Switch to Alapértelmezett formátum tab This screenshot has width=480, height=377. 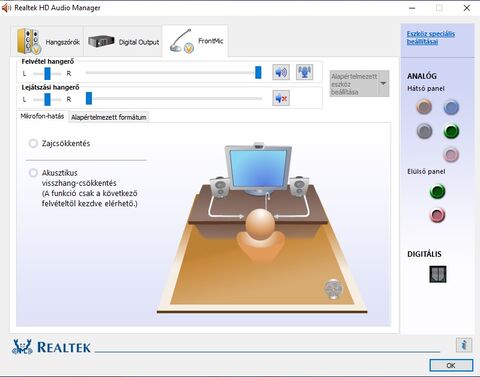coord(109,117)
